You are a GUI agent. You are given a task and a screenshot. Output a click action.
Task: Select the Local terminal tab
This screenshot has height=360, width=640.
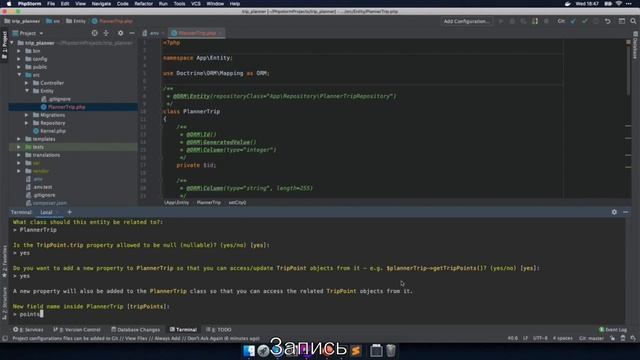[46, 212]
